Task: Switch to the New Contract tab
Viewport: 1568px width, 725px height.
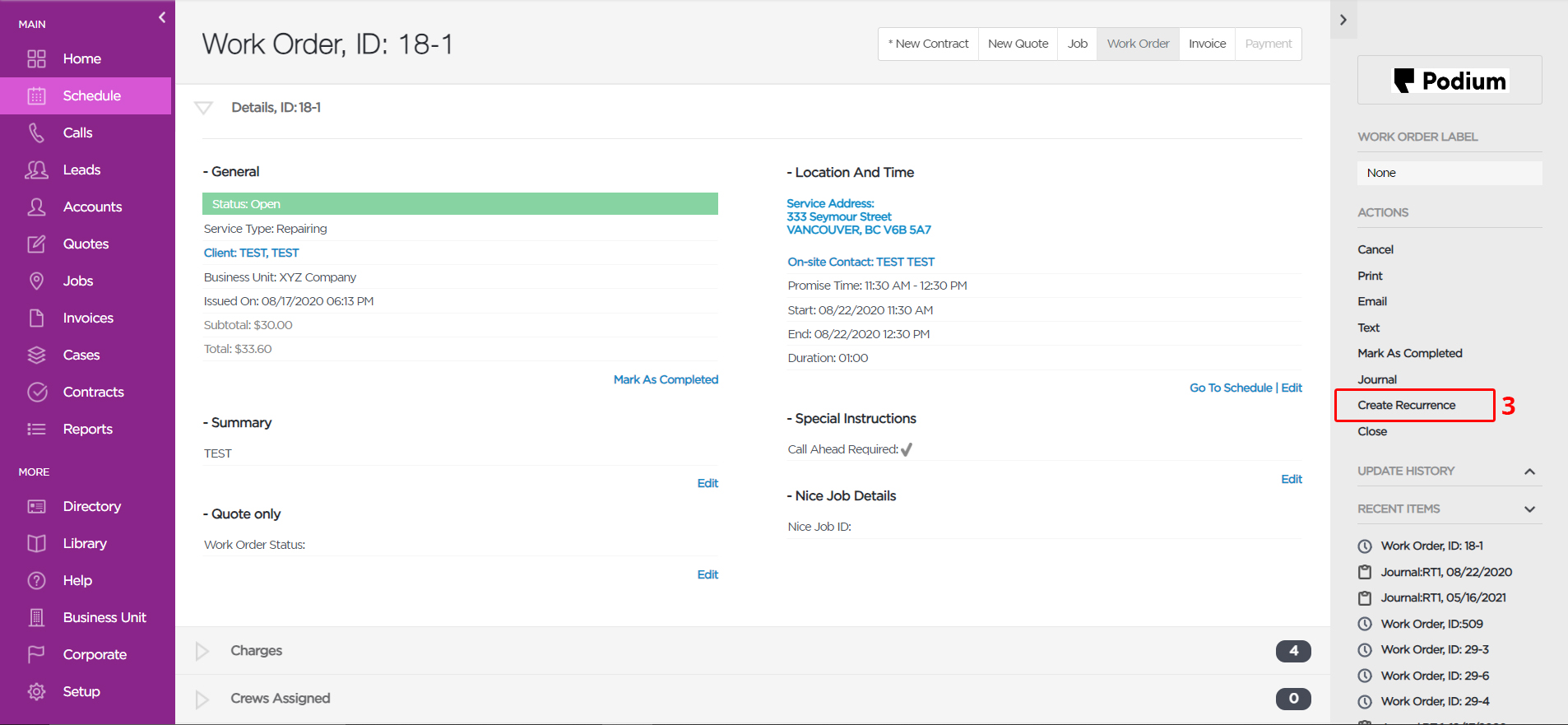Action: click(929, 44)
